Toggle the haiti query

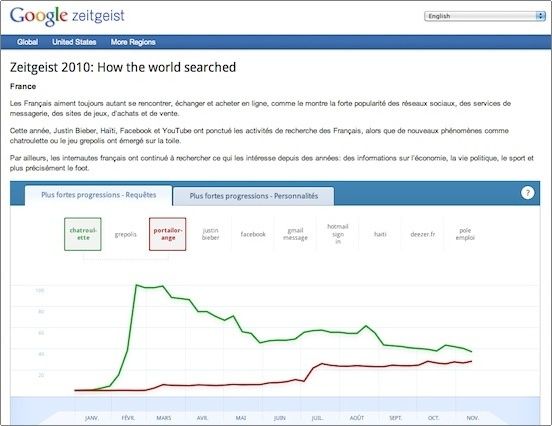380,234
